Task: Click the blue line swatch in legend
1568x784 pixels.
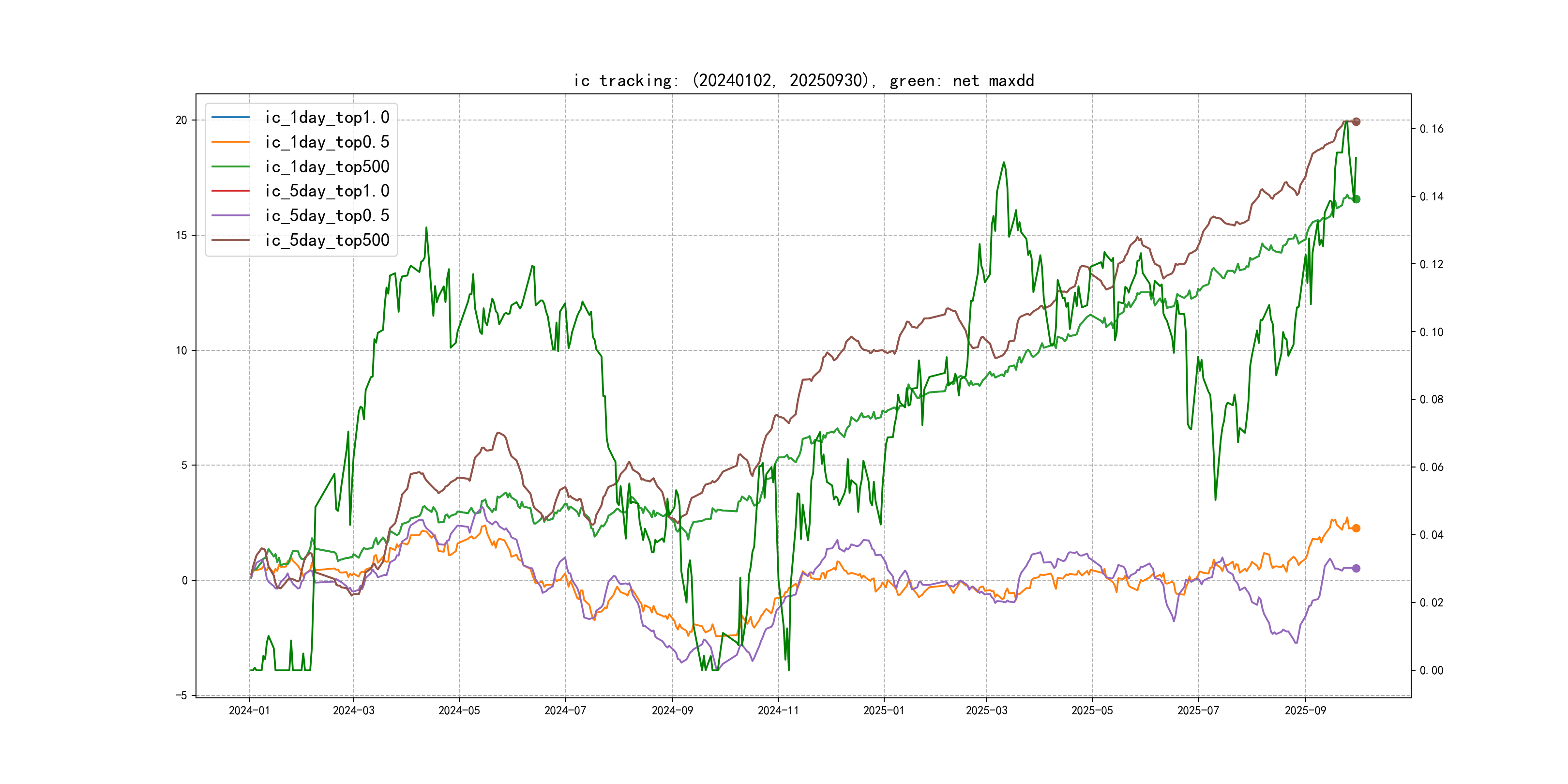Action: pos(231,118)
